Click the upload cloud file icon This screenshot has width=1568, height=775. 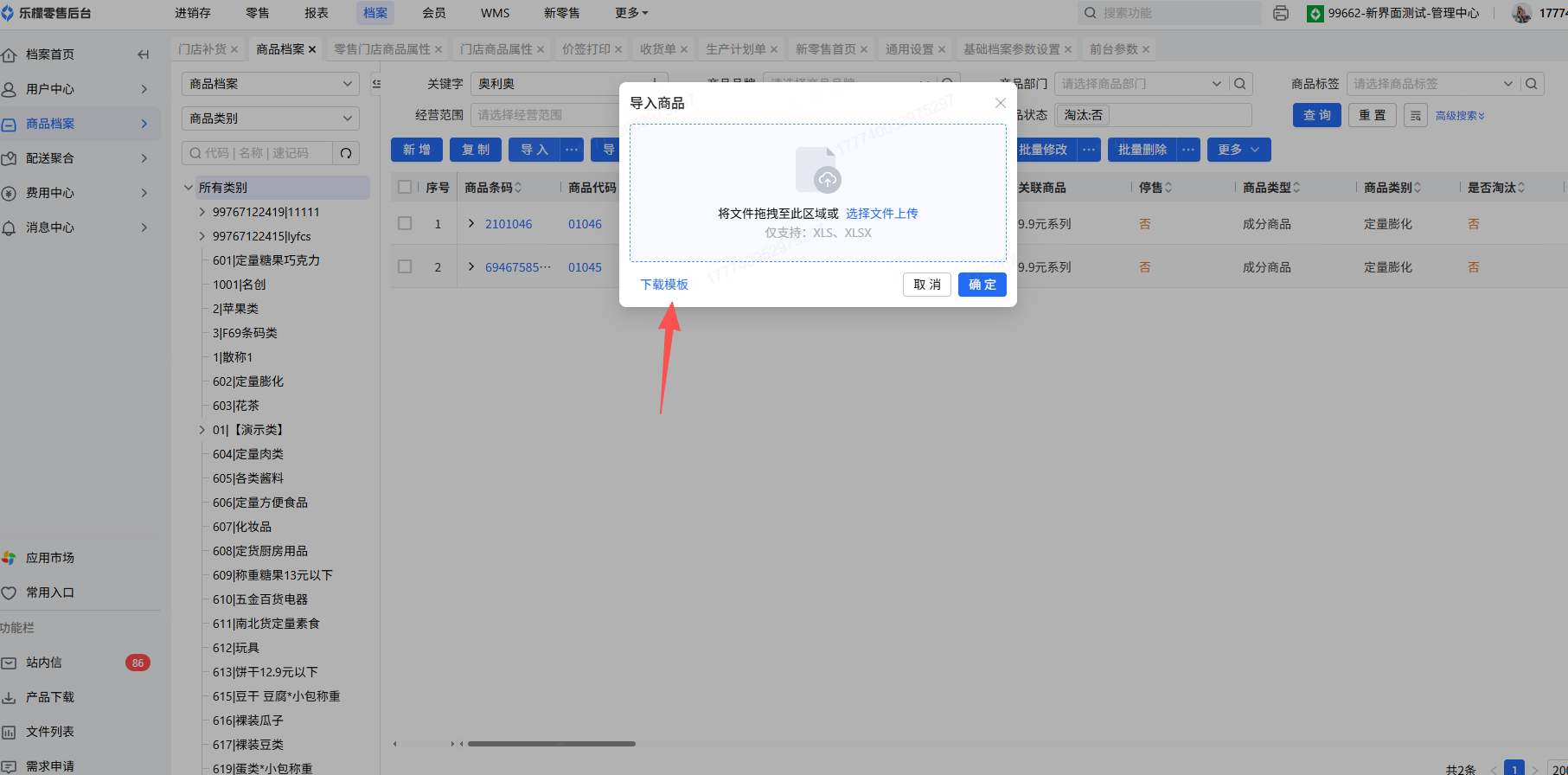click(818, 170)
